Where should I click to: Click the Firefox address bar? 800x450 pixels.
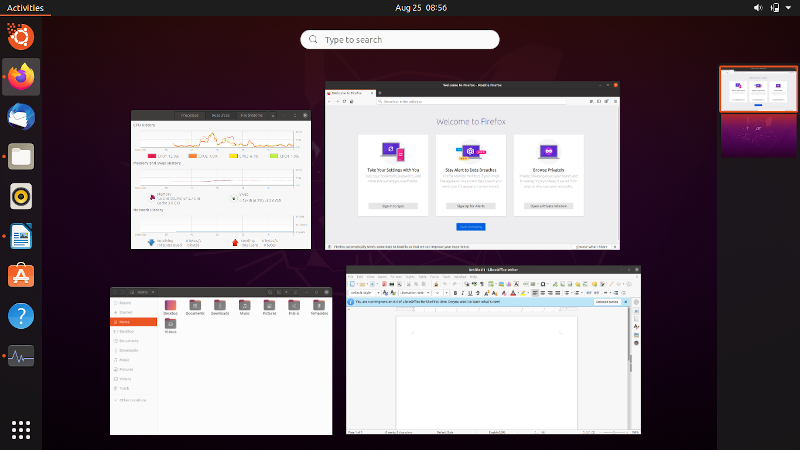(471, 102)
